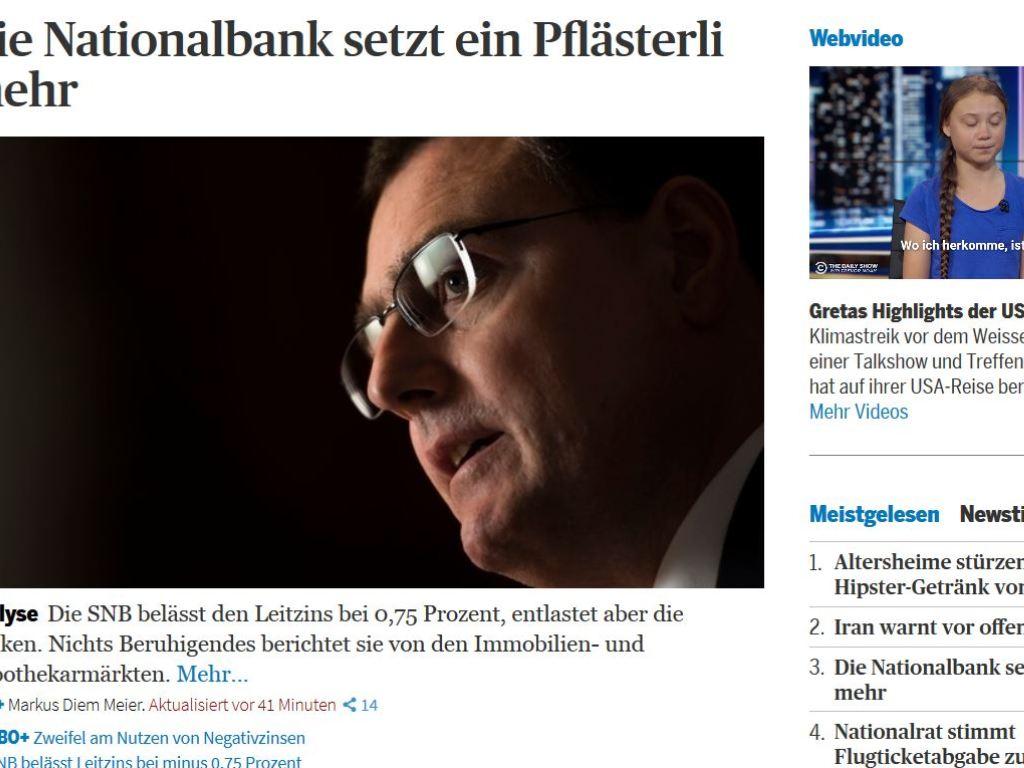Viewport: 1024px width, 768px height.
Task: Open most-read item 4 Nationalrat stimmt Flugticketabgabe
Action: 929,743
